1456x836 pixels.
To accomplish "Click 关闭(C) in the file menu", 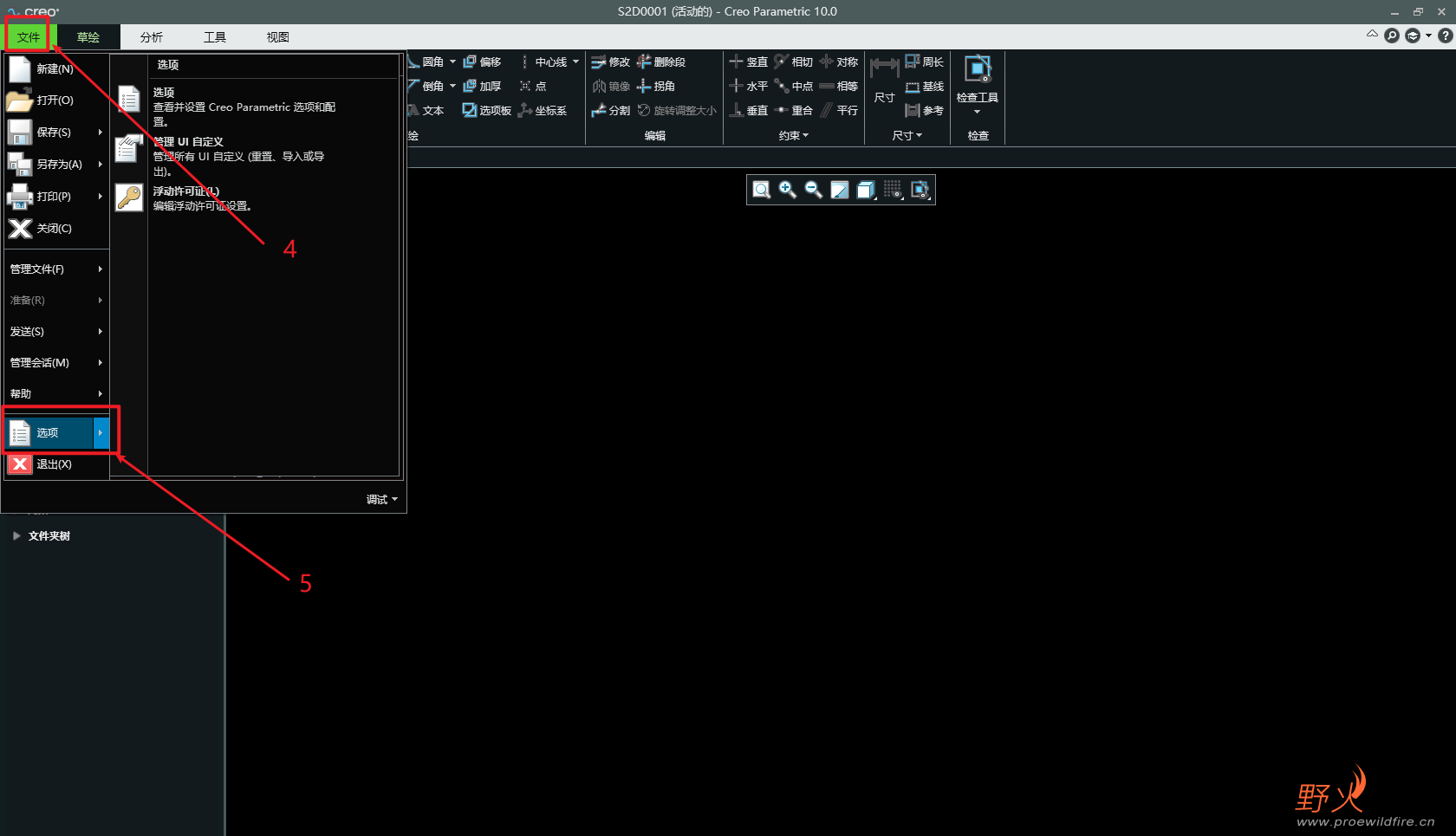I will click(x=55, y=229).
